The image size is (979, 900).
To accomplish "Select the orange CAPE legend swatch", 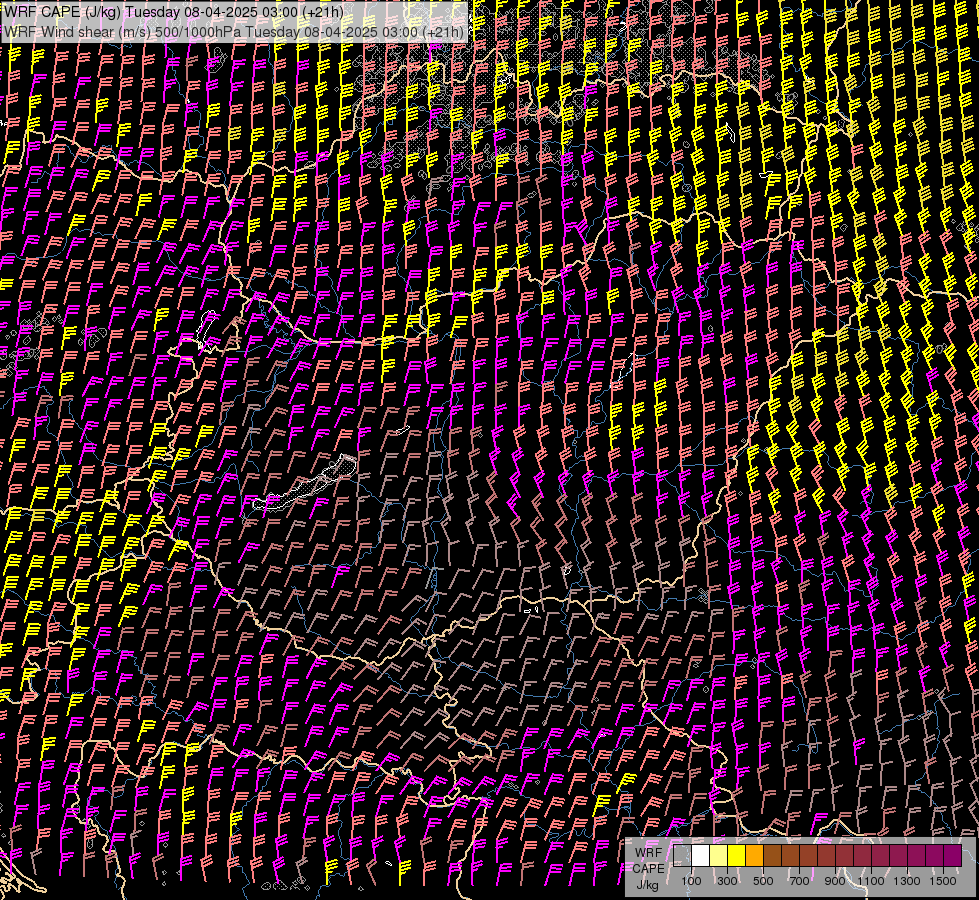I will coord(755,856).
